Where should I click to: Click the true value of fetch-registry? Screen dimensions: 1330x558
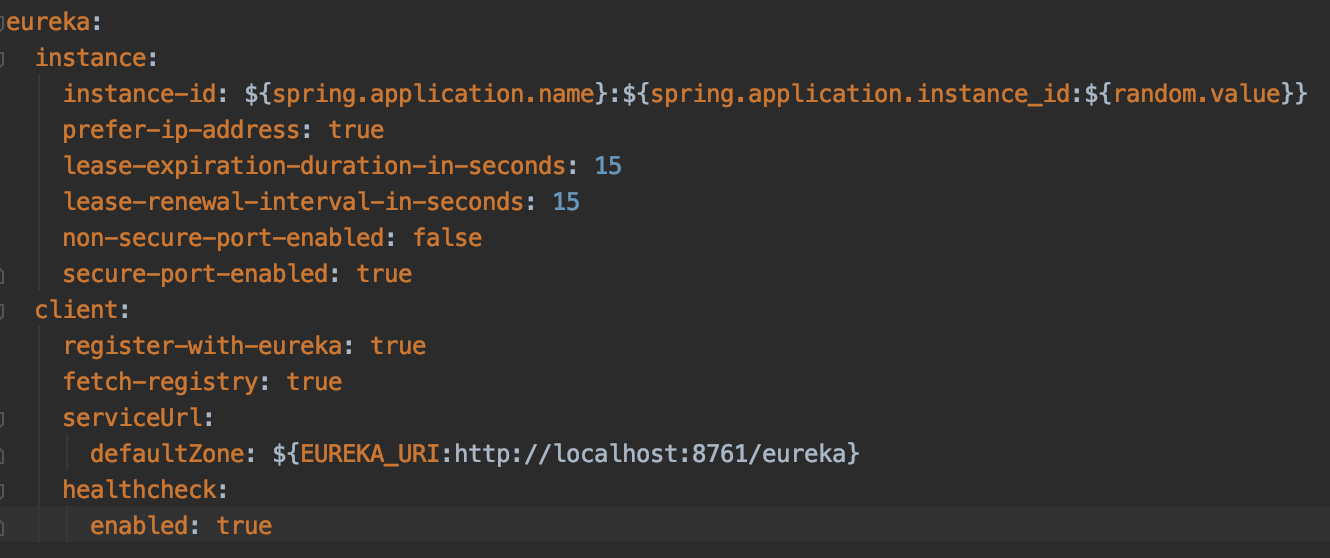[314, 382]
